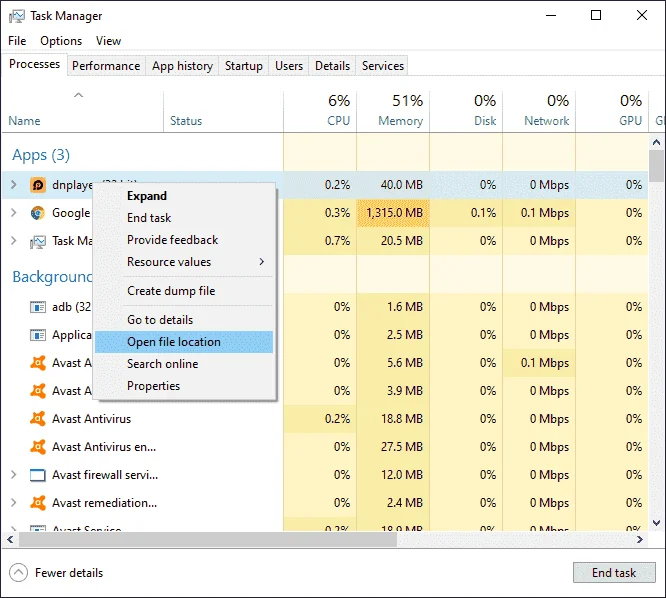Expand the Task Manager process group
The image size is (666, 598).
(x=14, y=241)
